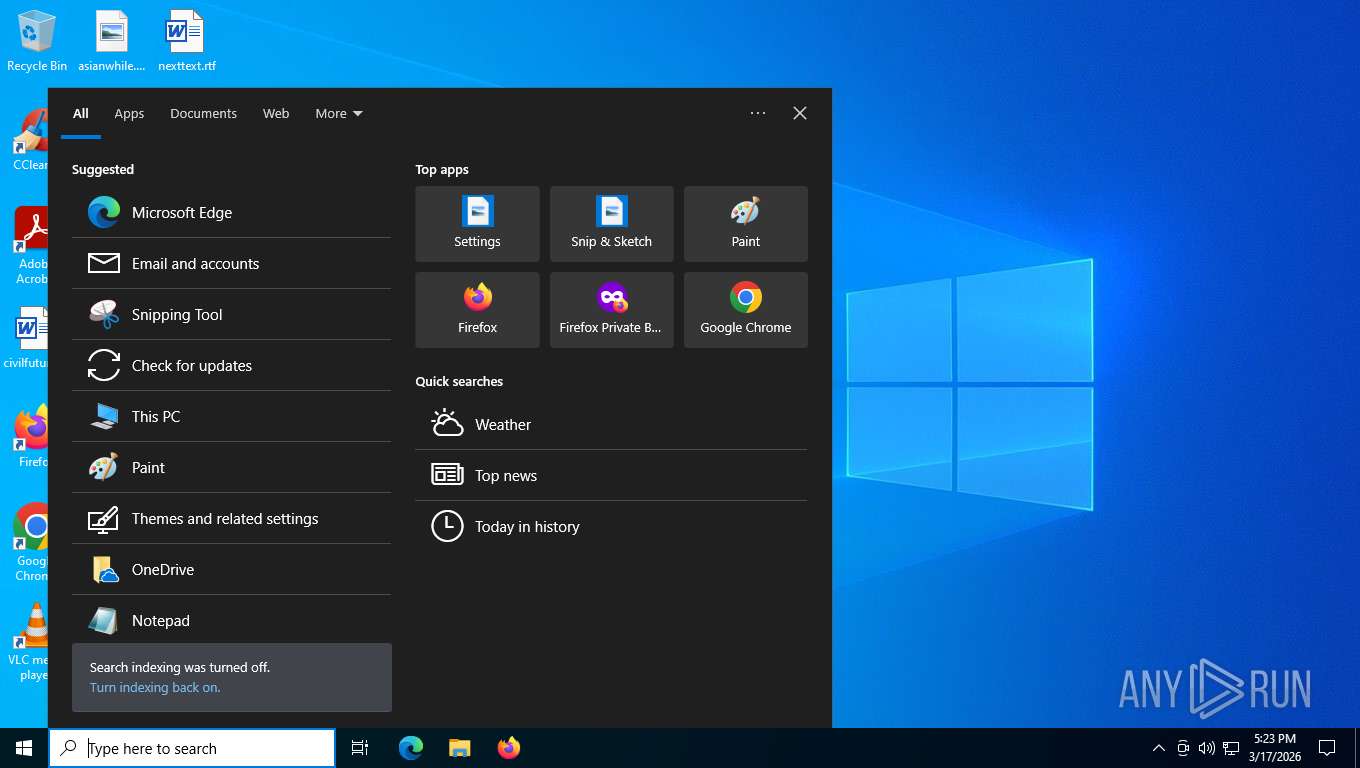Open Edge from the taskbar
Viewport: 1360px width, 768px height.
[411, 748]
